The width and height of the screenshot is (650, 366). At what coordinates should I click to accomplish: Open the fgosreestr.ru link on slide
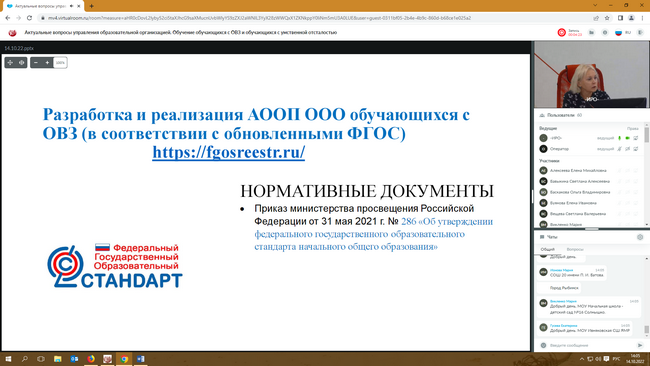(228, 152)
